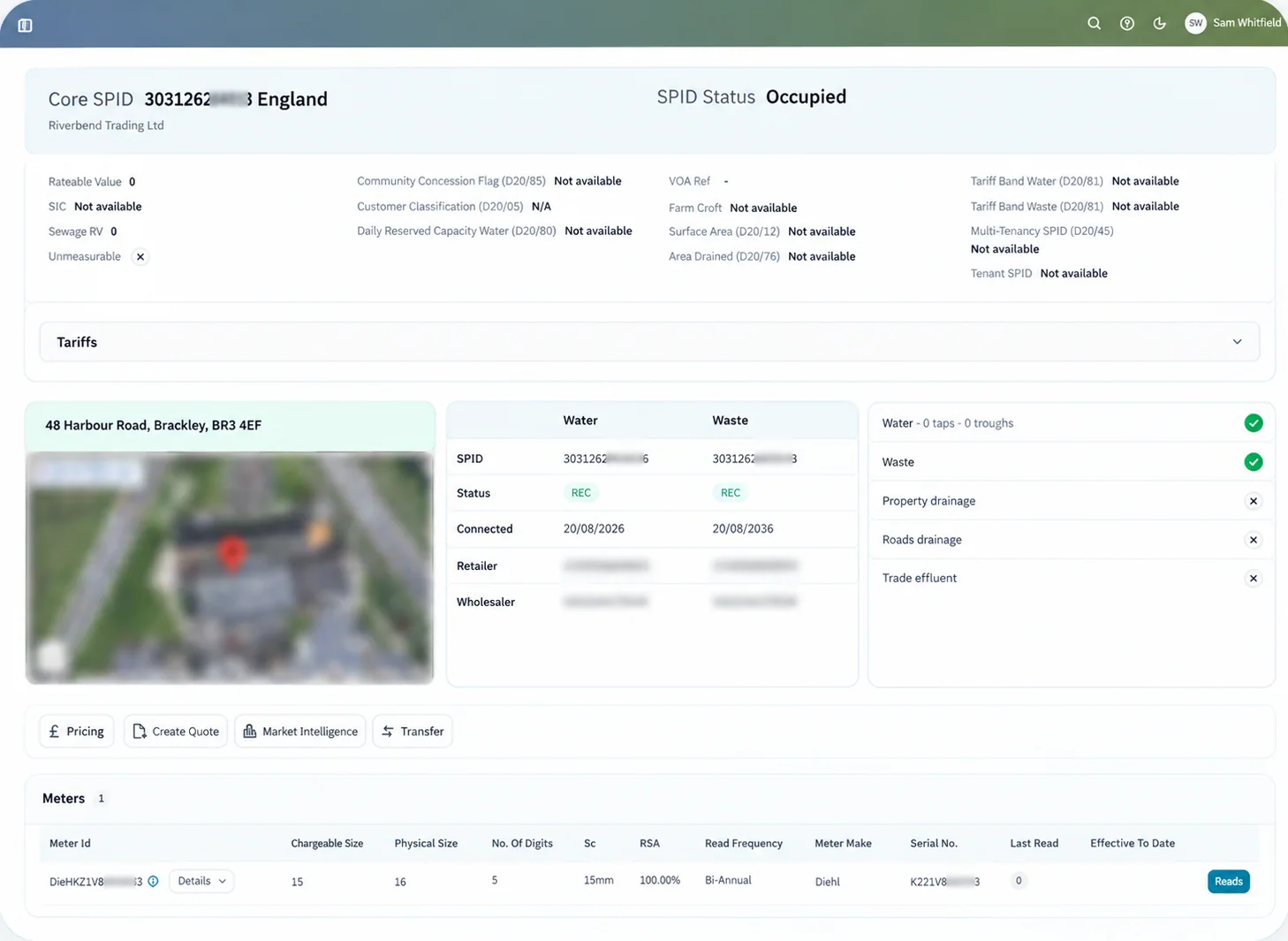Click the Water service green checkmark

pyautogui.click(x=1253, y=423)
